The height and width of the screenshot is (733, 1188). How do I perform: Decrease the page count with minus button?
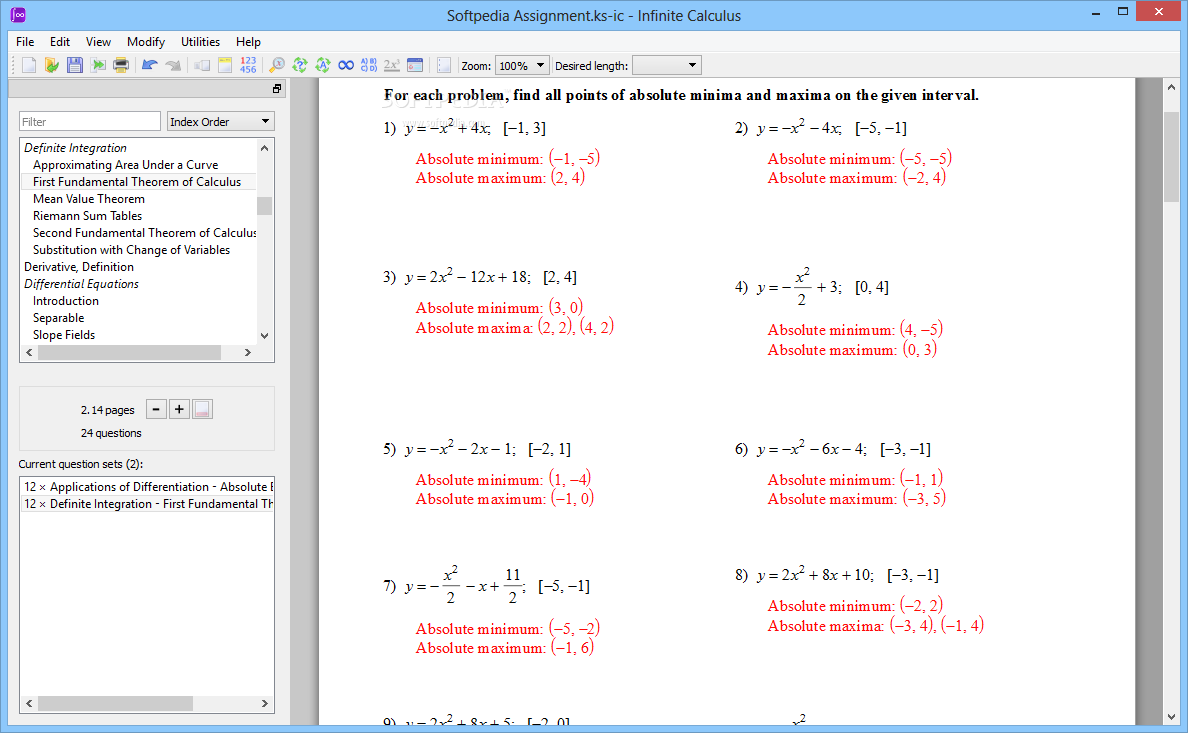point(156,409)
